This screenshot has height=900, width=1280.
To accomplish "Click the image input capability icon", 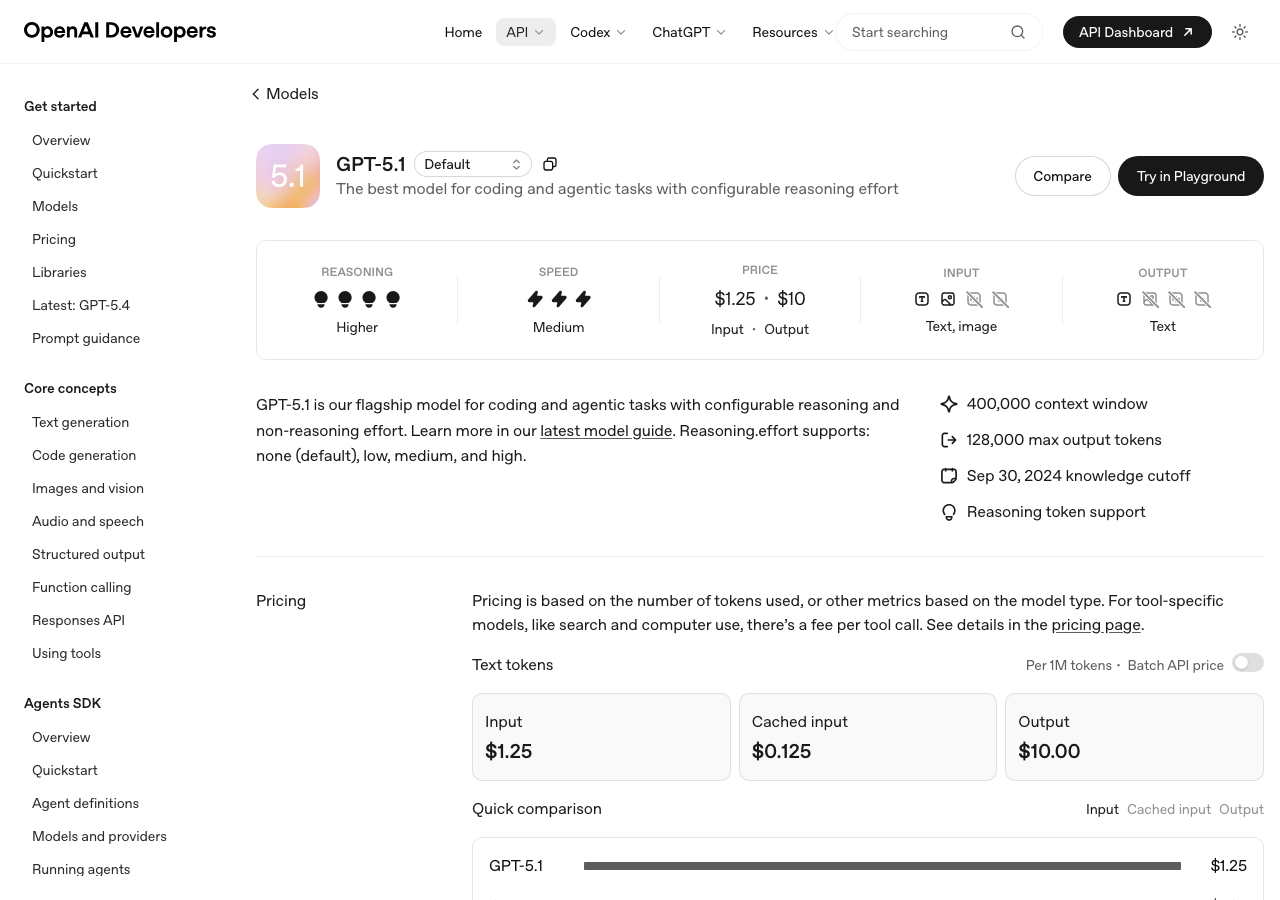I will [x=948, y=299].
